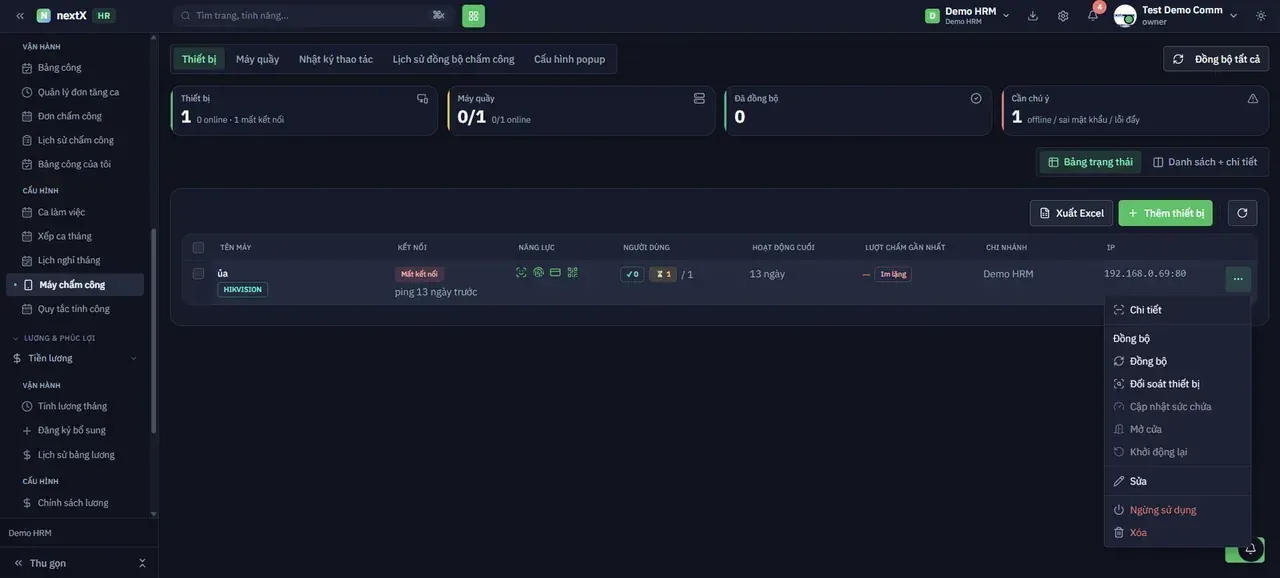Open the Demo HRM company dropdown

[x=967, y=16]
